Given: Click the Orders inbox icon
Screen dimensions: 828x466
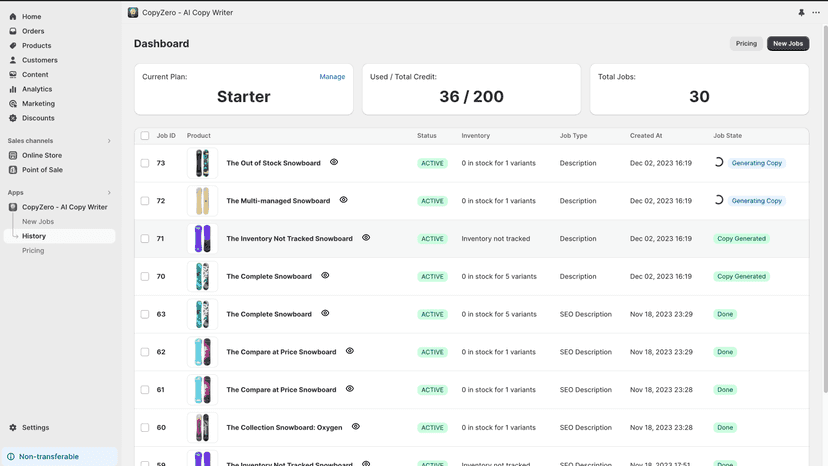Looking at the screenshot, I should (x=13, y=31).
